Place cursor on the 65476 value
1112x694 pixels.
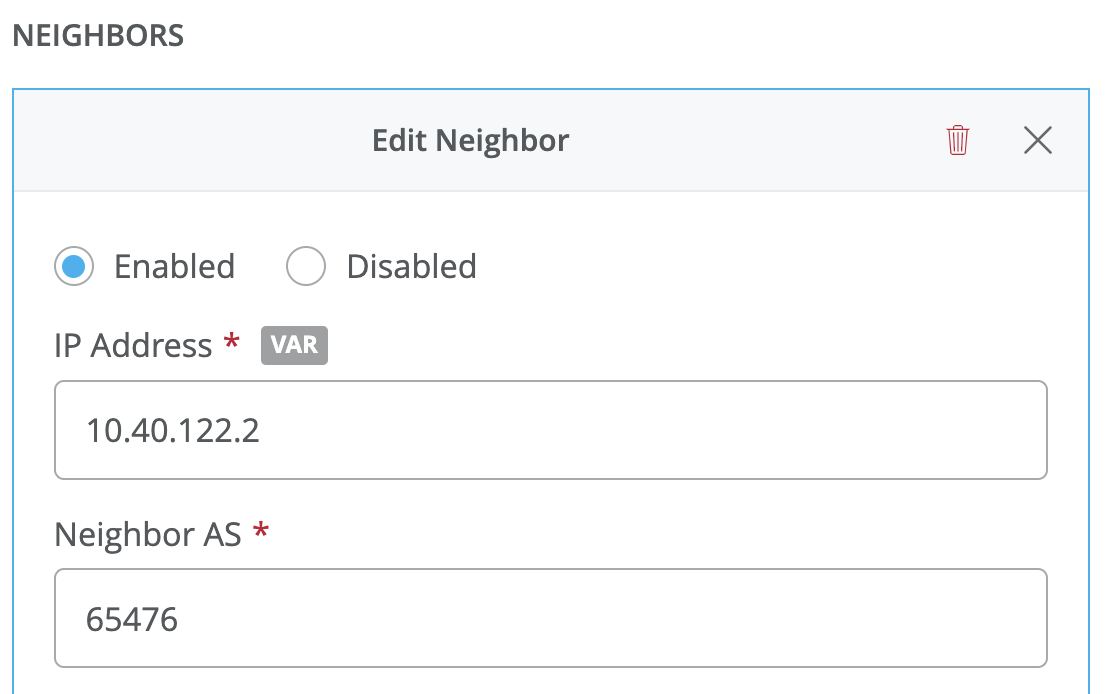click(x=132, y=620)
